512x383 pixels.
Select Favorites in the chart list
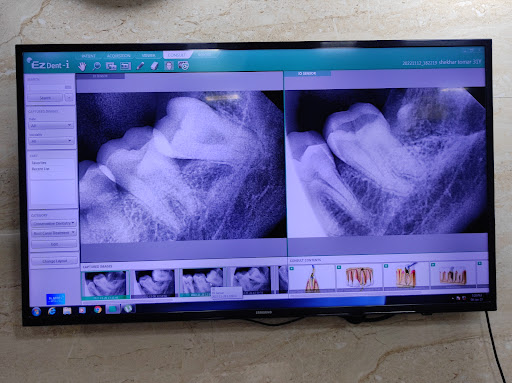pyautogui.click(x=39, y=163)
